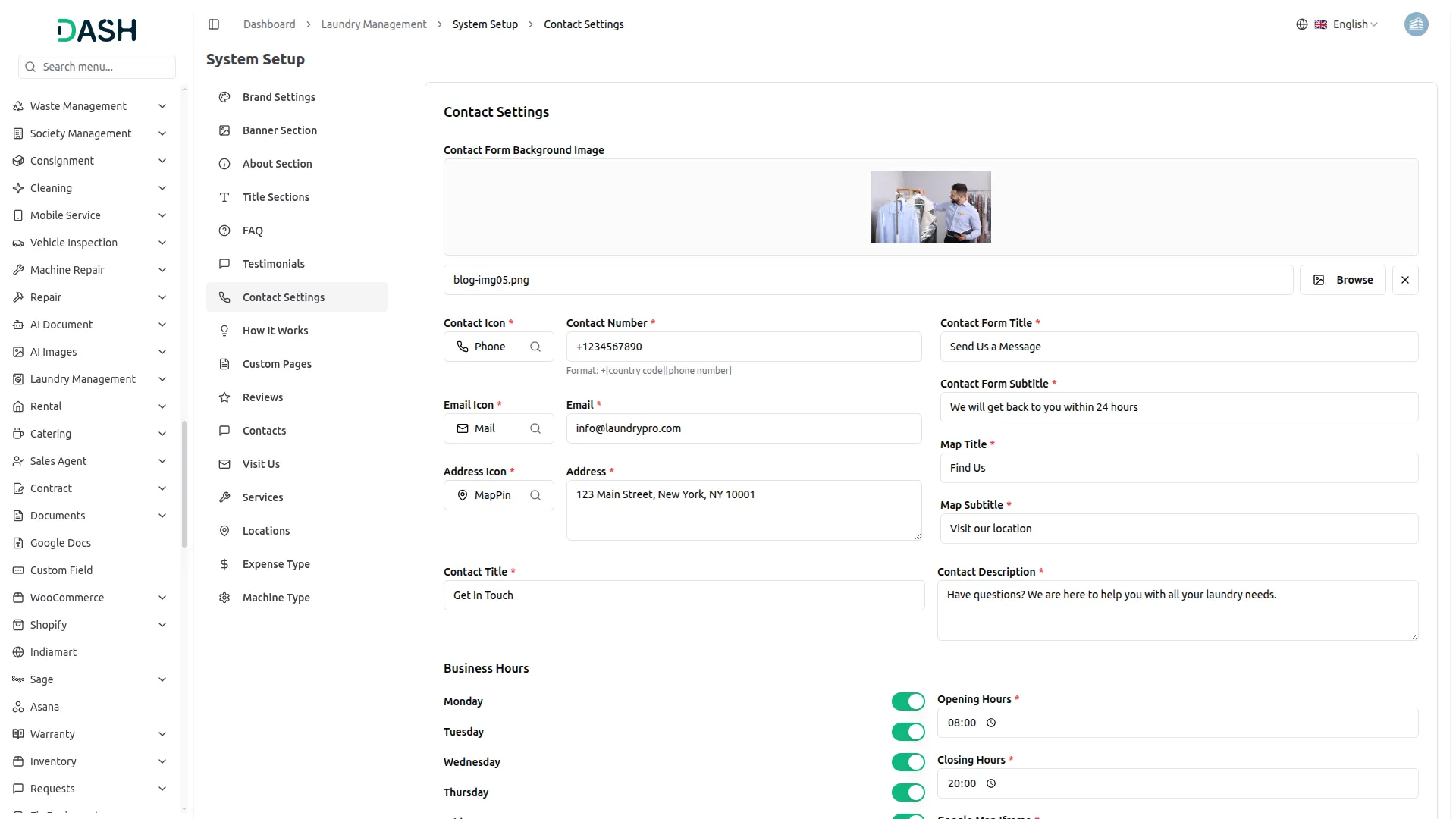This screenshot has width=1456, height=819.
Task: Select Custom Pages from setup menu
Action: point(276,364)
